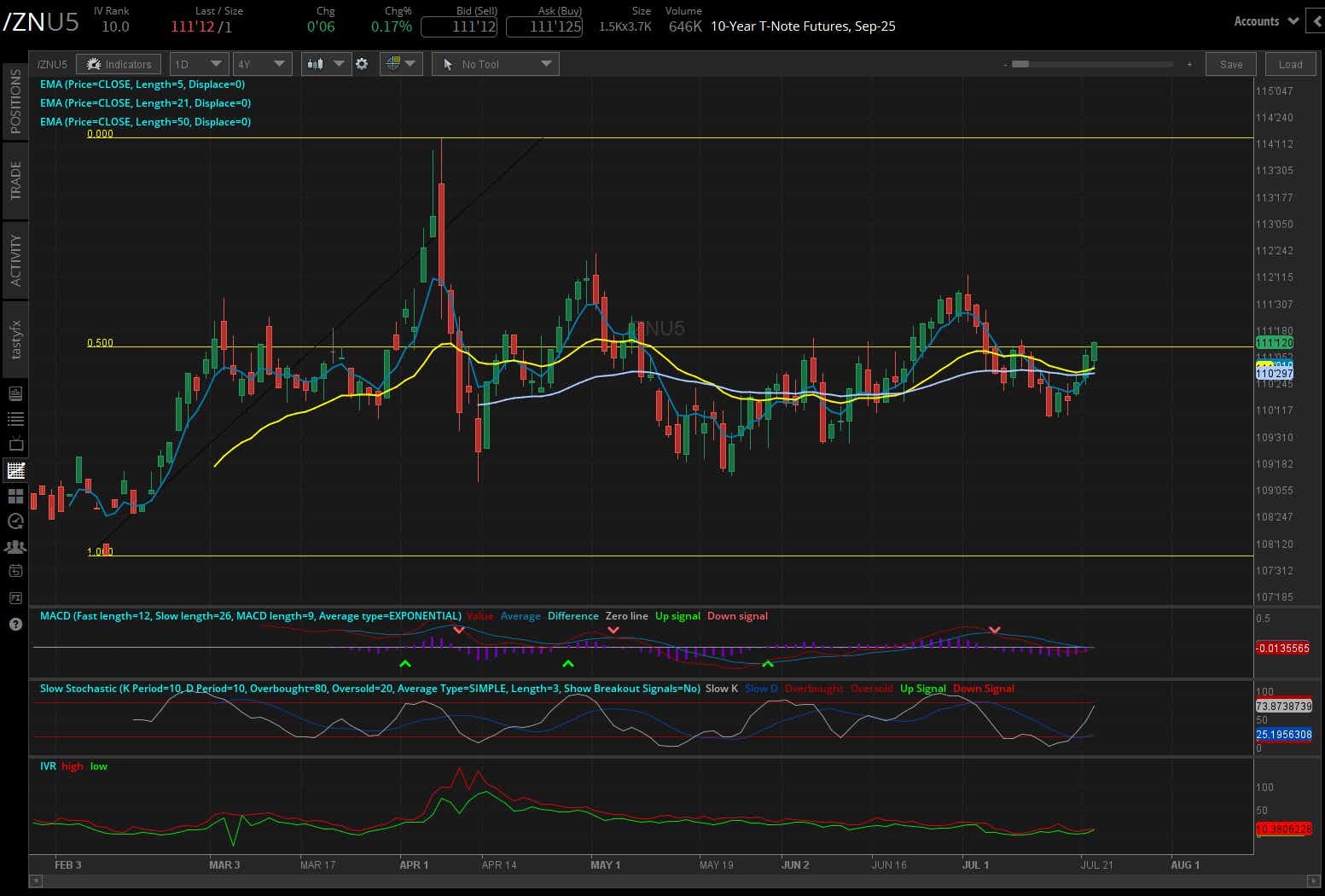Click the chart settings gear icon
The width and height of the screenshot is (1325, 896).
(x=363, y=63)
